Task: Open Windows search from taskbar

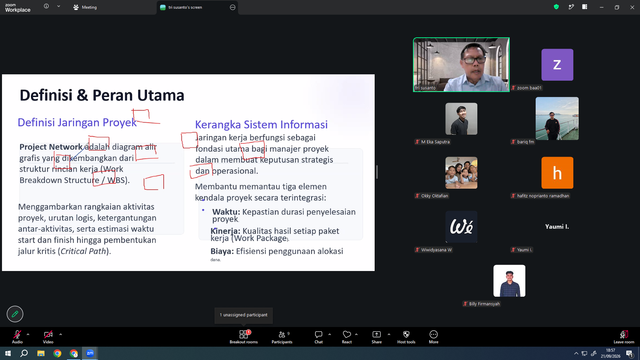Action: pos(24,353)
